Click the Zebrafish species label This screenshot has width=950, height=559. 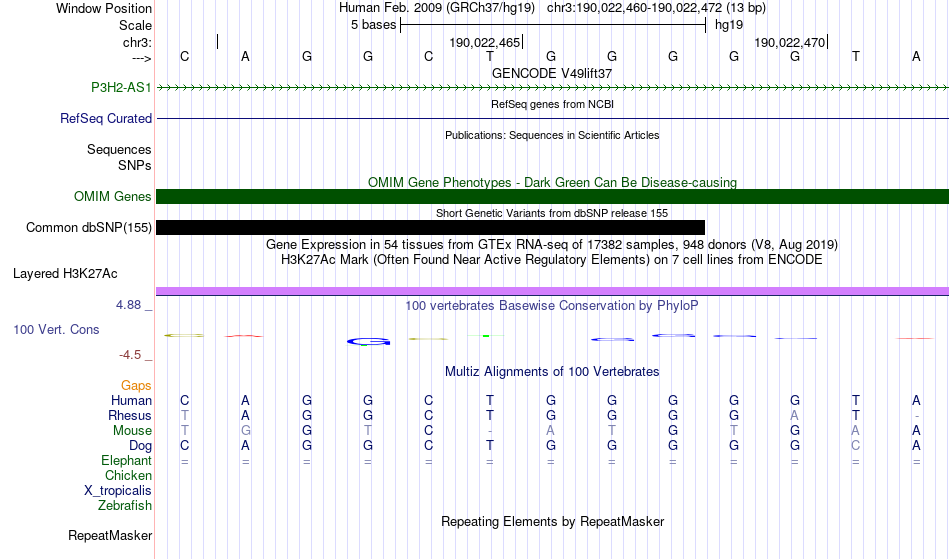(125, 505)
